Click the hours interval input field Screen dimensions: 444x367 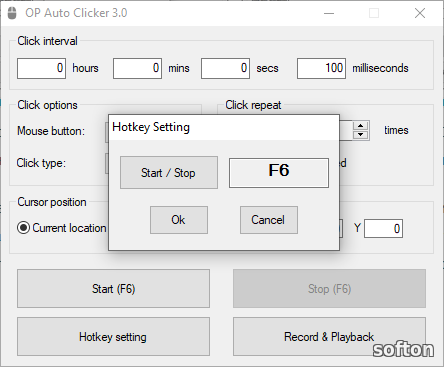41,68
